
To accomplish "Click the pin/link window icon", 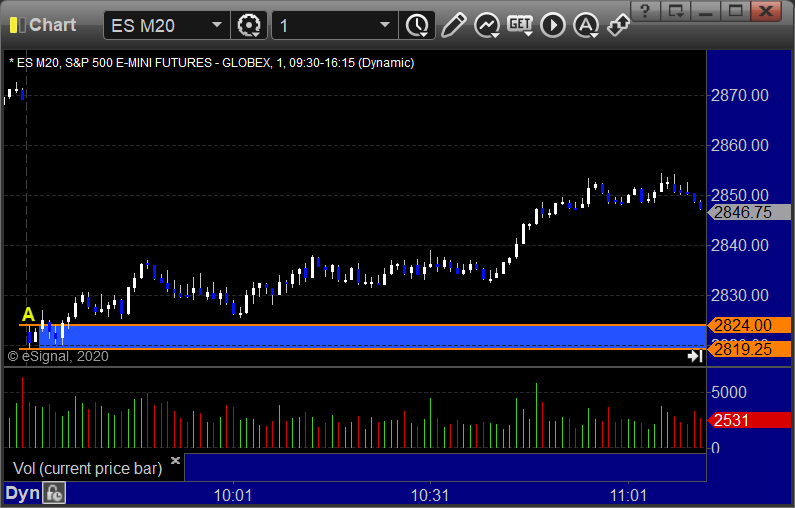I will coord(618,25).
